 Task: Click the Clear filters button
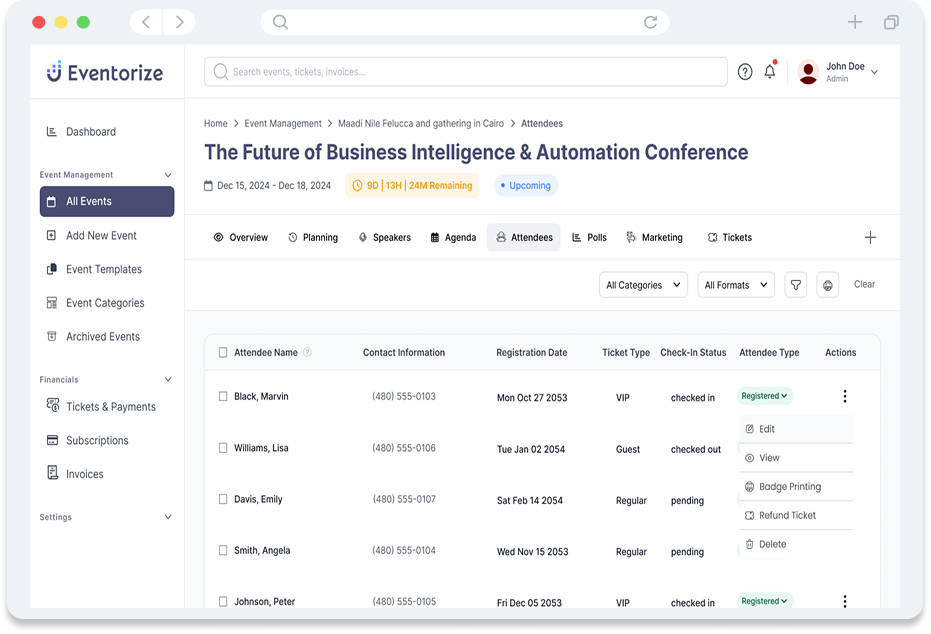pyautogui.click(x=864, y=284)
